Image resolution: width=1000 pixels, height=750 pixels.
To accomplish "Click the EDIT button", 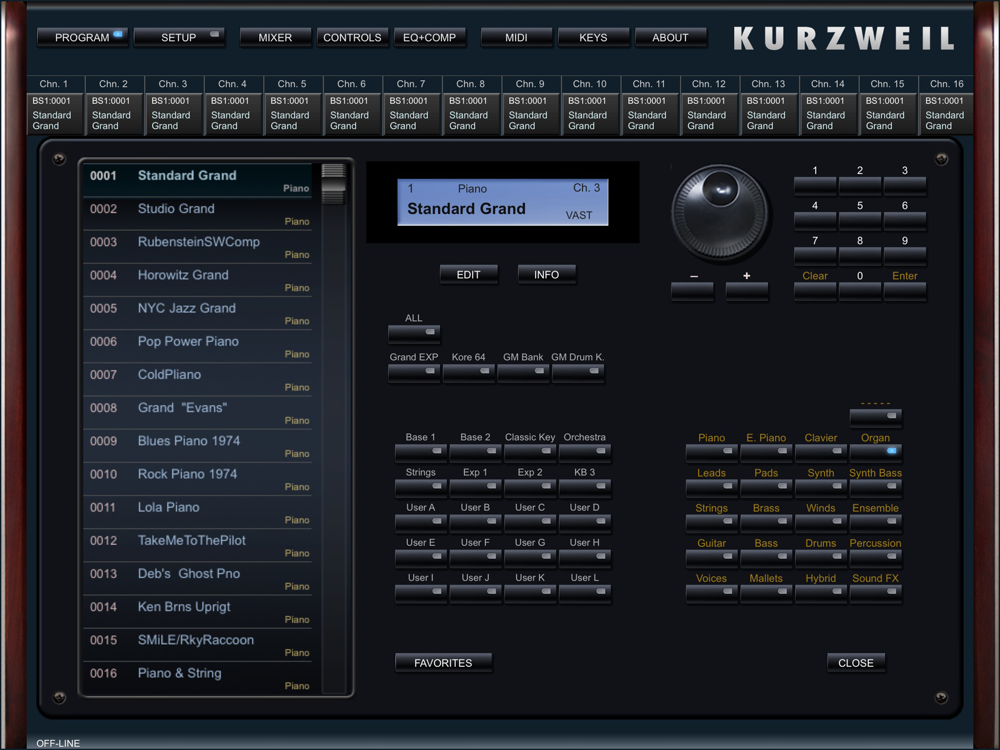I will 468,275.
